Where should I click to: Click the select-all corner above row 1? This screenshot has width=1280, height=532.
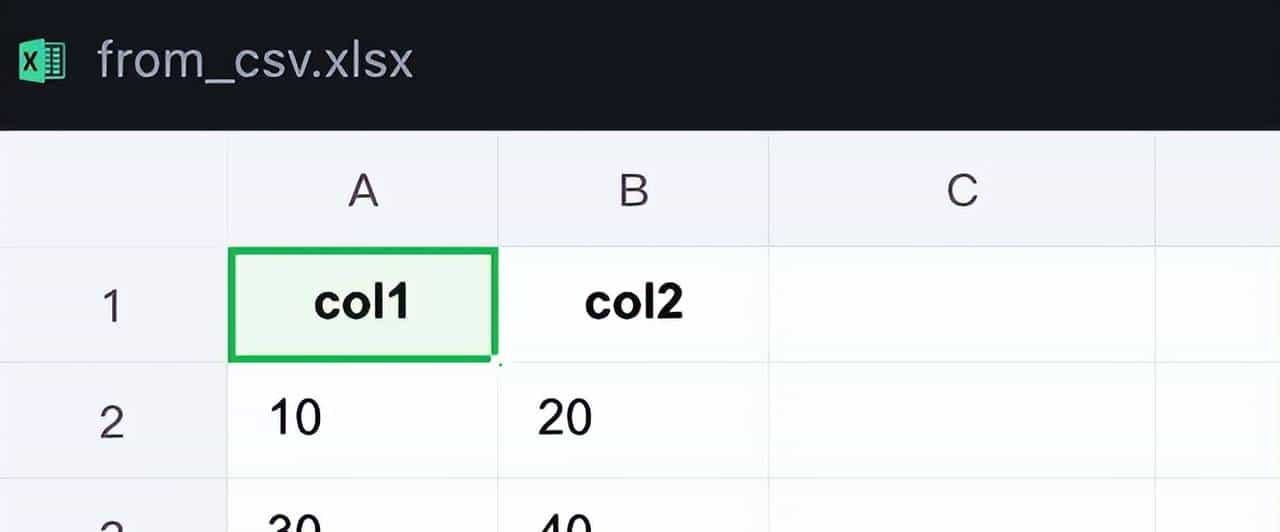click(113, 189)
